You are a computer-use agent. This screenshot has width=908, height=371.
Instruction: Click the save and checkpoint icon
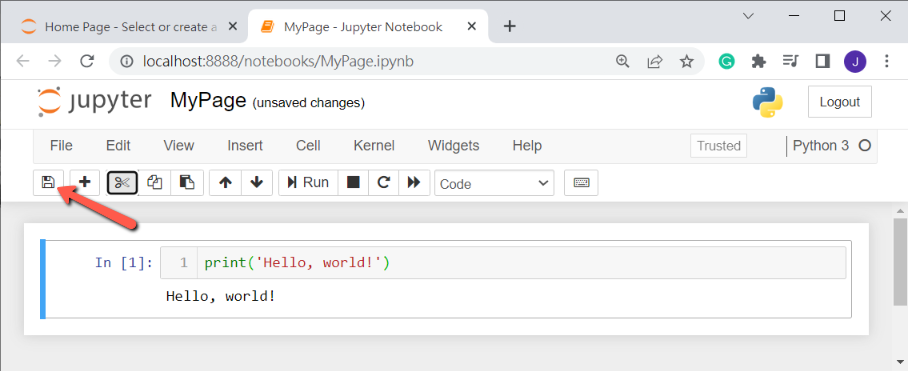48,182
